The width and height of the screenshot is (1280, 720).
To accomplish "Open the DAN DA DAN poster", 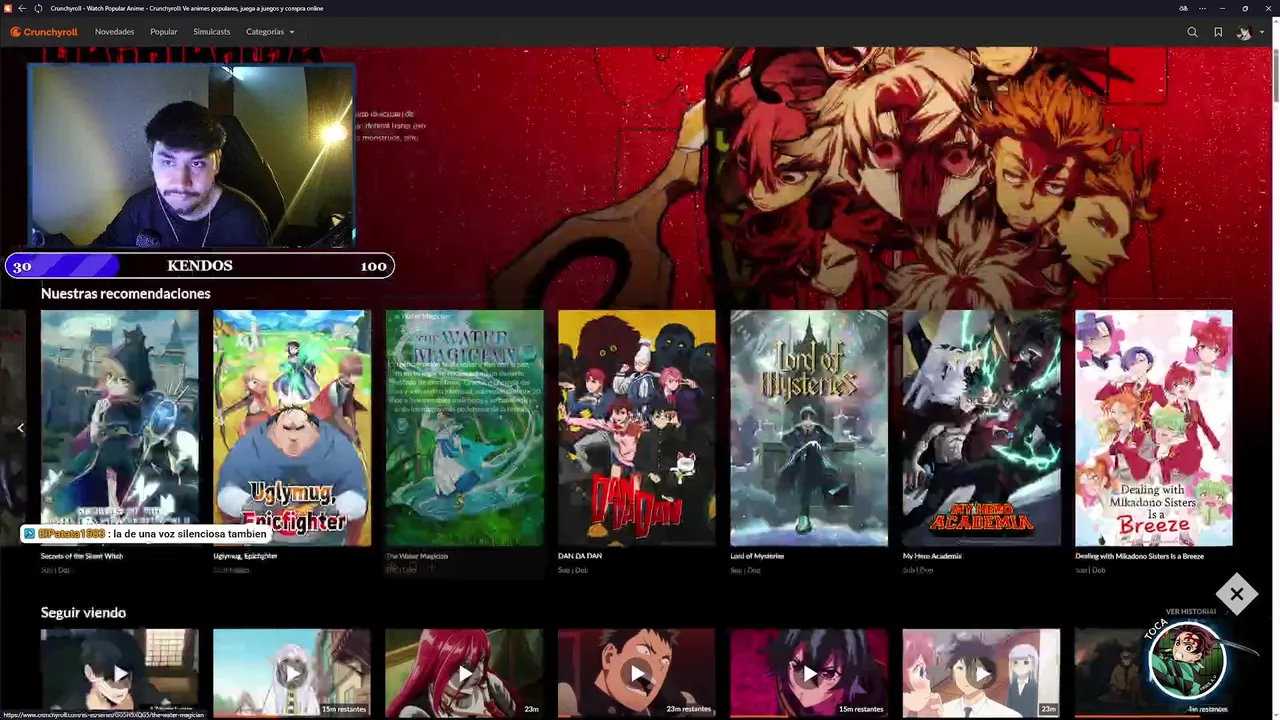I will click(x=637, y=428).
